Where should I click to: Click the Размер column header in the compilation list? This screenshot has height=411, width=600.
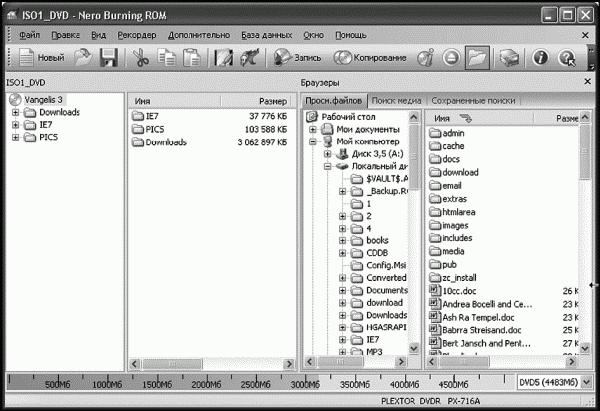[x=256, y=101]
